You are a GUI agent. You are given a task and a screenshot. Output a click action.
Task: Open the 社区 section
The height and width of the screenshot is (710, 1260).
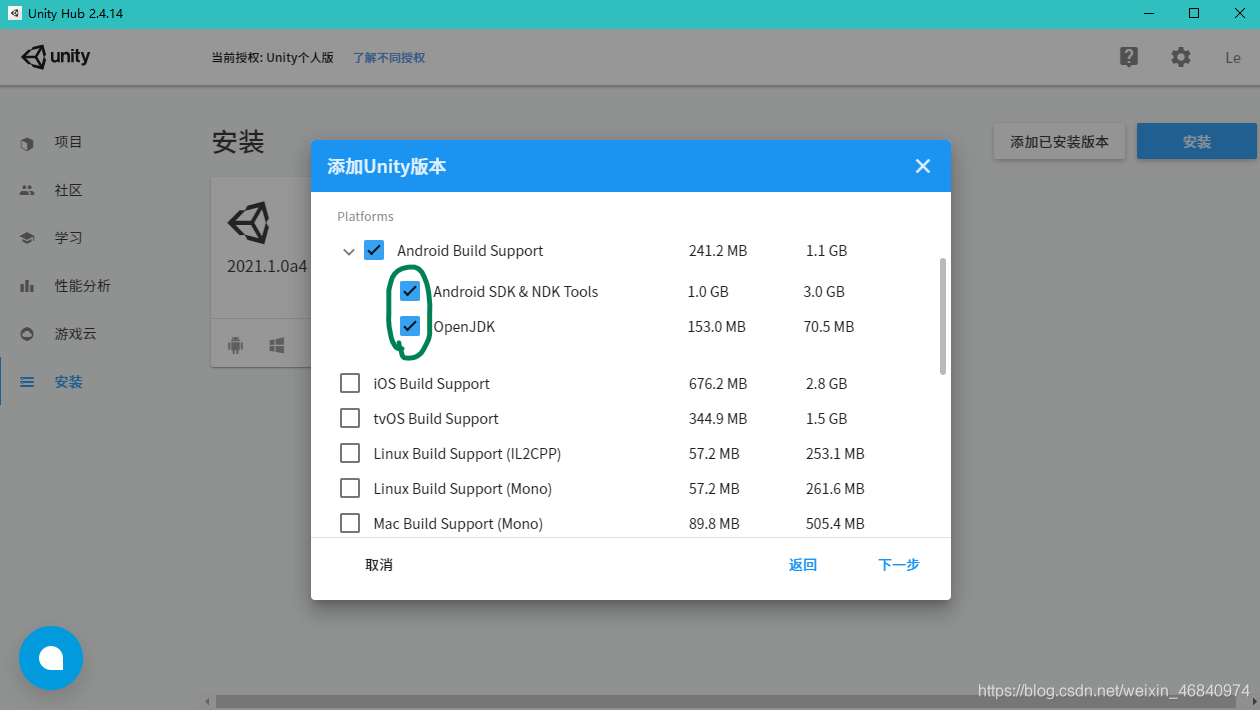pyautogui.click(x=69, y=190)
